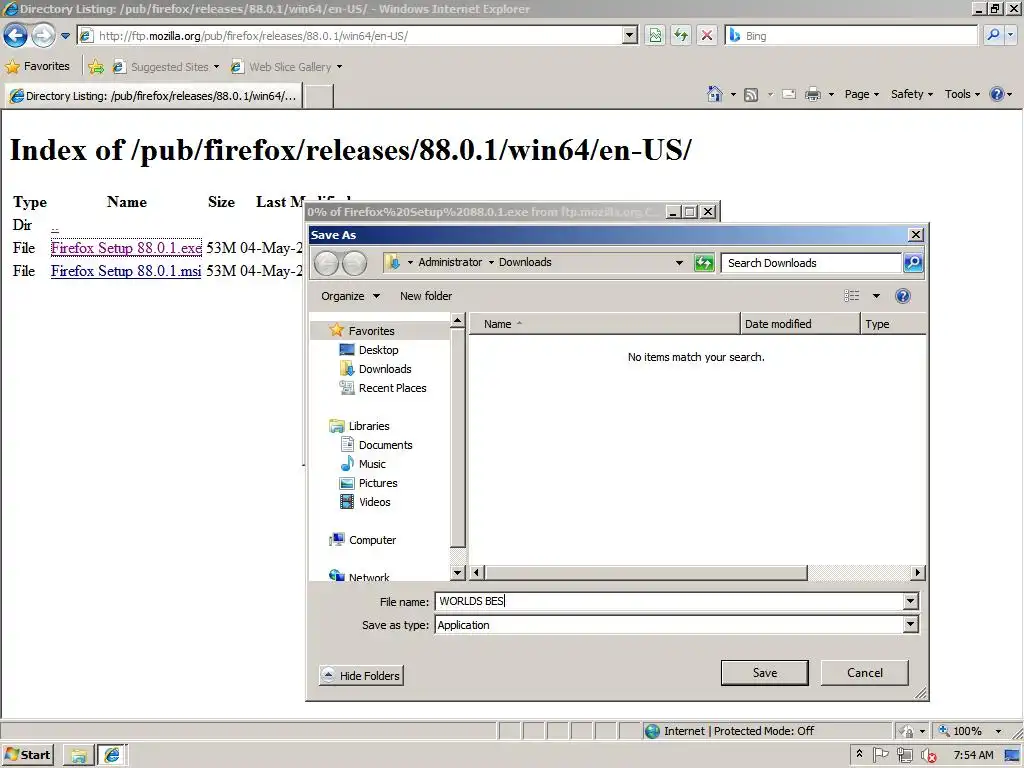The width and height of the screenshot is (1024, 768).
Task: Click the Stop loading red X icon
Action: [707, 35]
